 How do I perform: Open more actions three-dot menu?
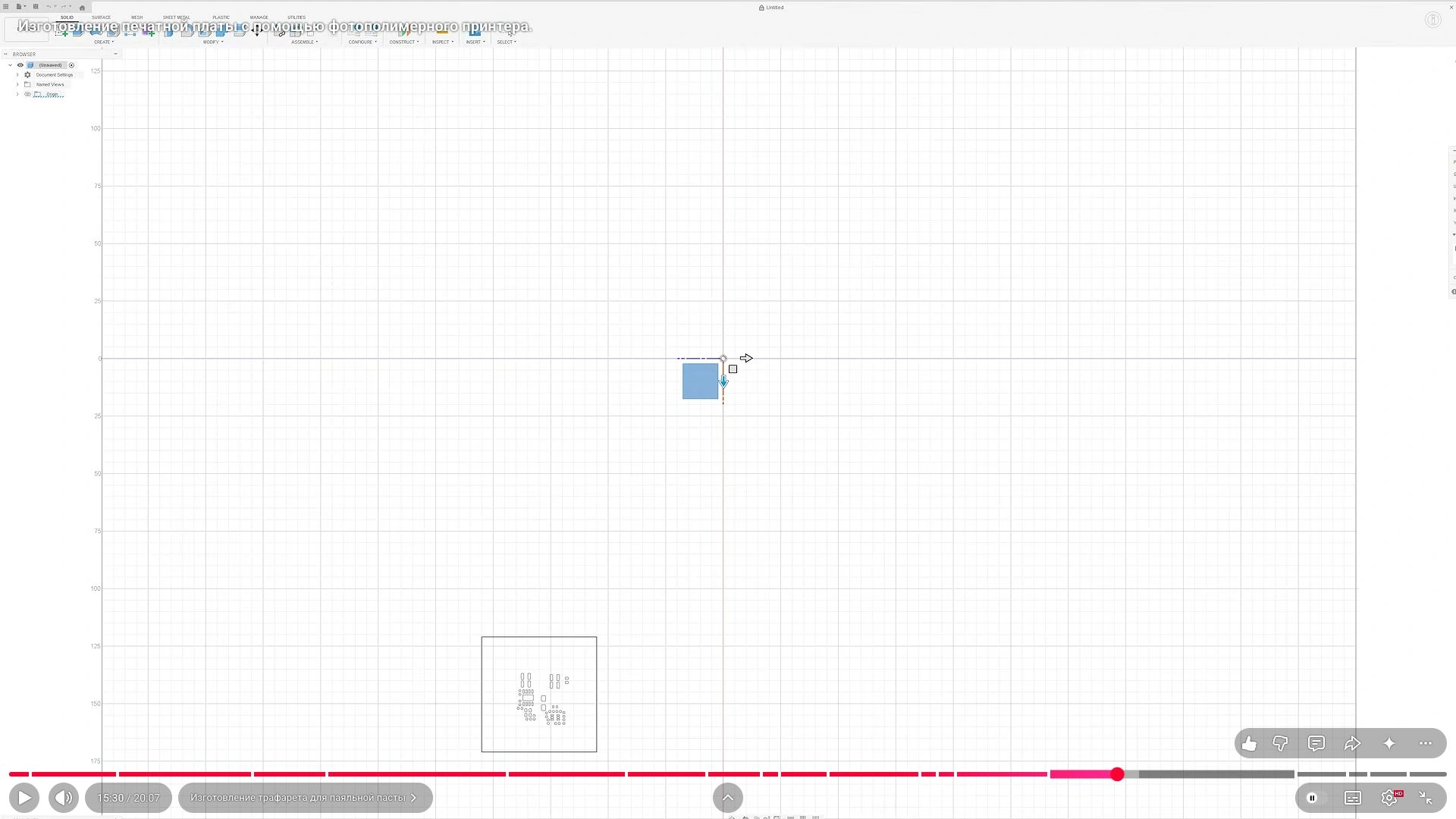(1426, 744)
